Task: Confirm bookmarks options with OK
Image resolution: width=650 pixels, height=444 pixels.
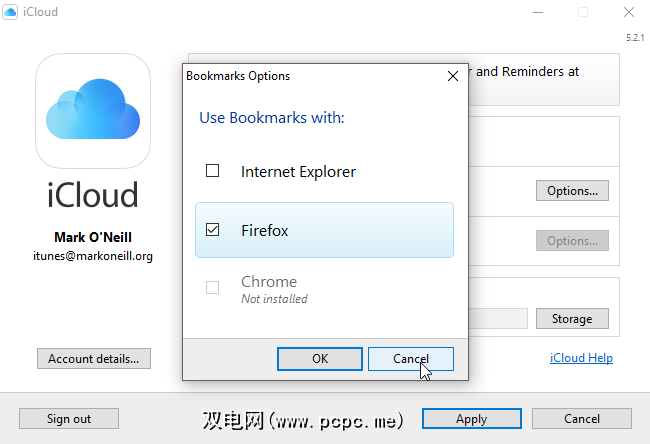Action: point(319,359)
